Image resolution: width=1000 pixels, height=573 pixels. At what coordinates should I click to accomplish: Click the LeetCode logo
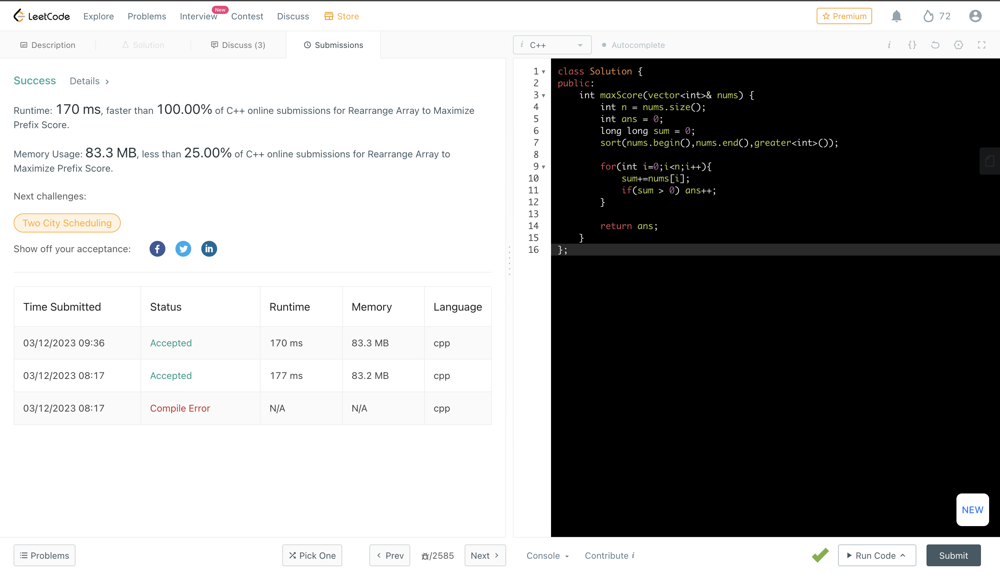pyautogui.click(x=41, y=16)
